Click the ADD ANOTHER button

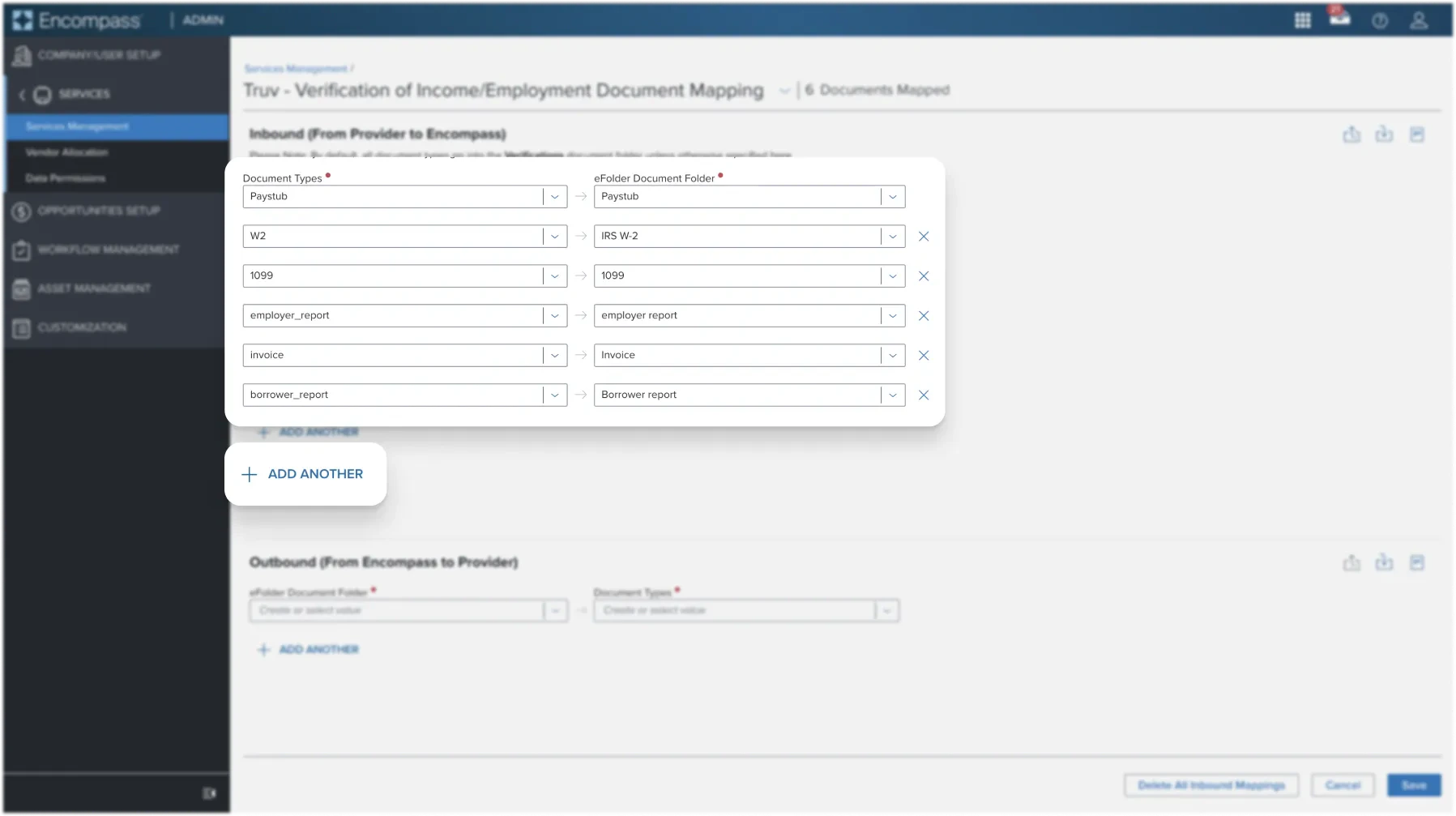pos(305,473)
